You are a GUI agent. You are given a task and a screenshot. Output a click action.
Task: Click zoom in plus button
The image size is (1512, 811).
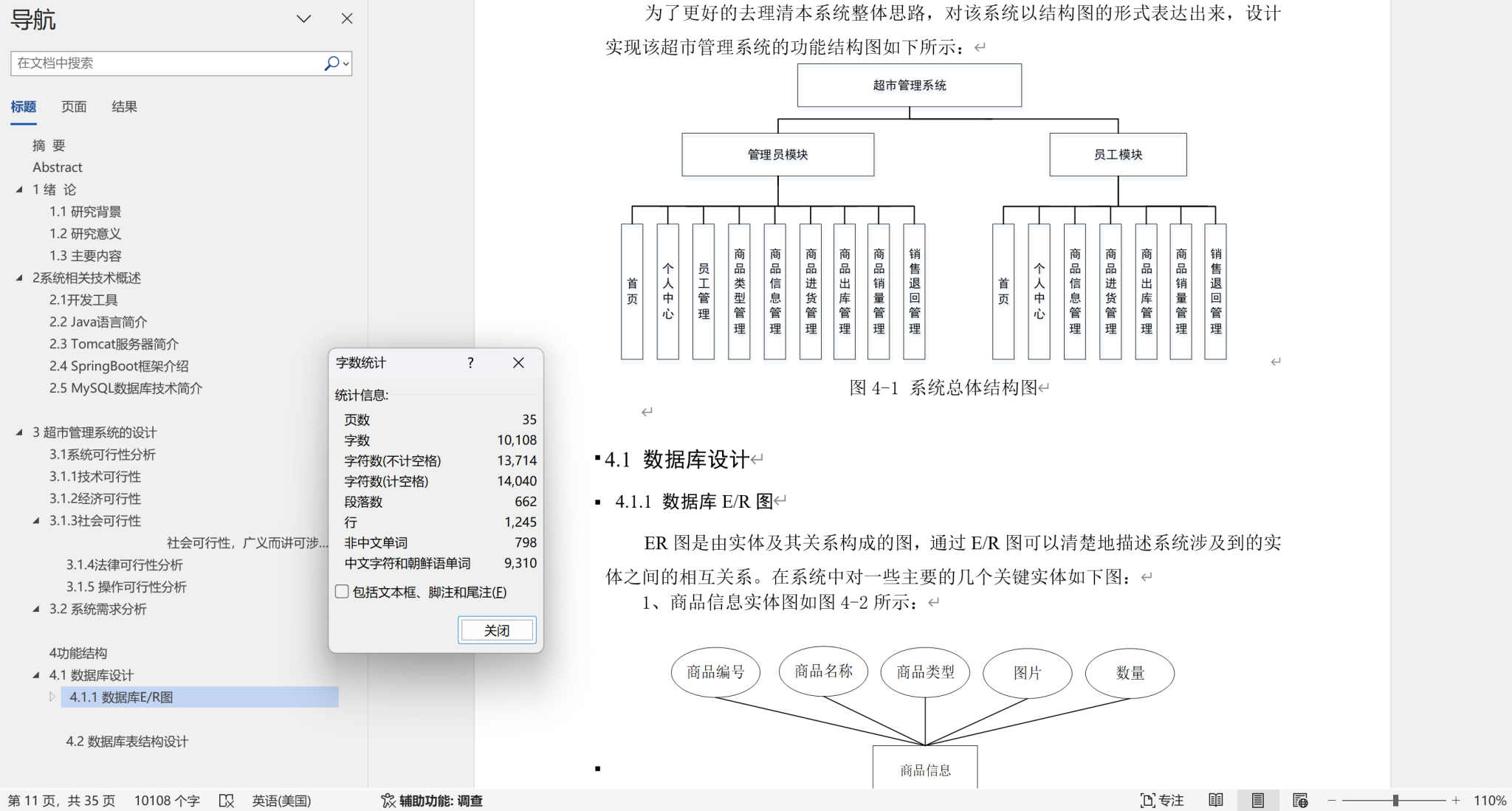tap(1456, 801)
